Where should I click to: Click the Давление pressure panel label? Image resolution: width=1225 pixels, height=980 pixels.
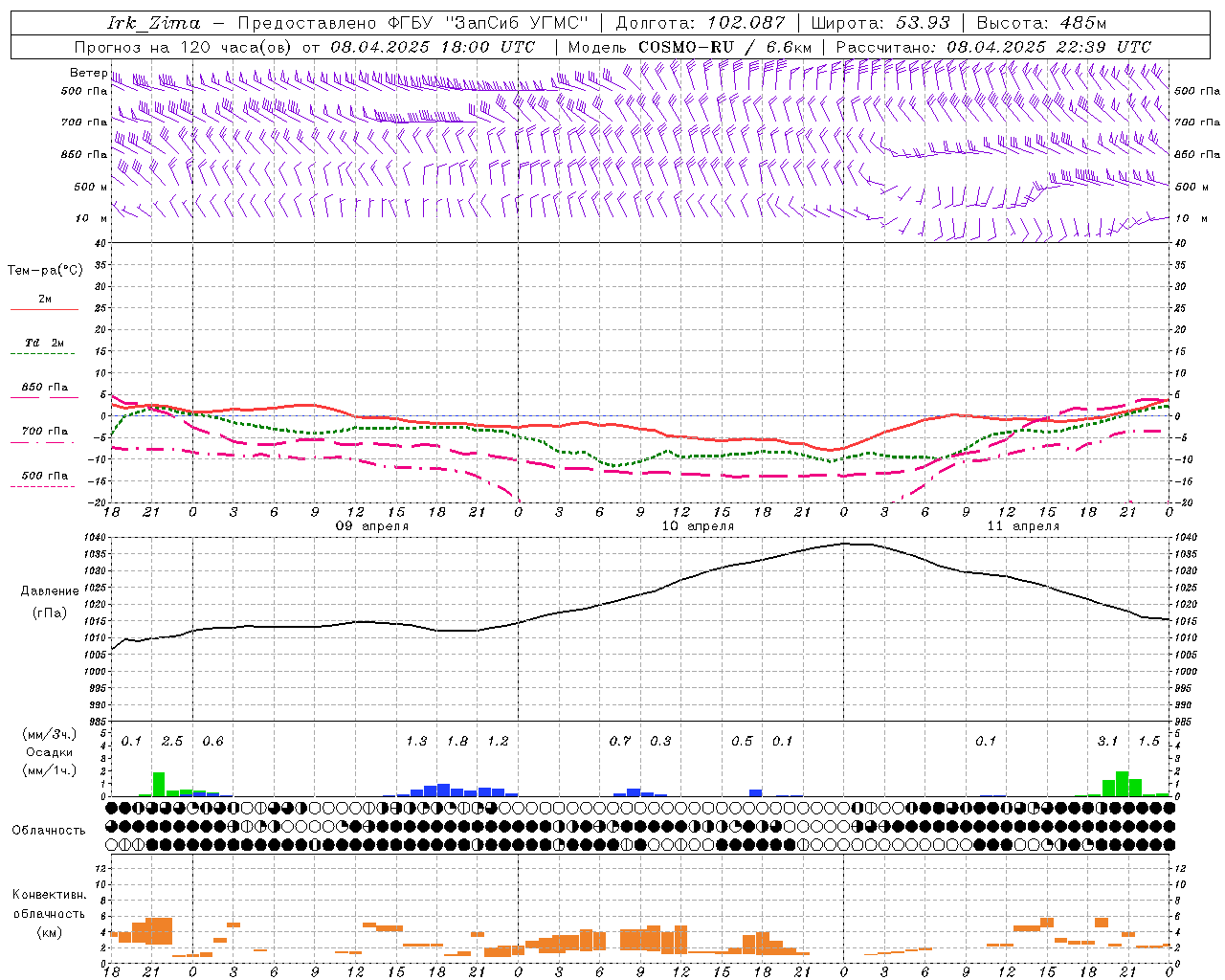(x=50, y=591)
